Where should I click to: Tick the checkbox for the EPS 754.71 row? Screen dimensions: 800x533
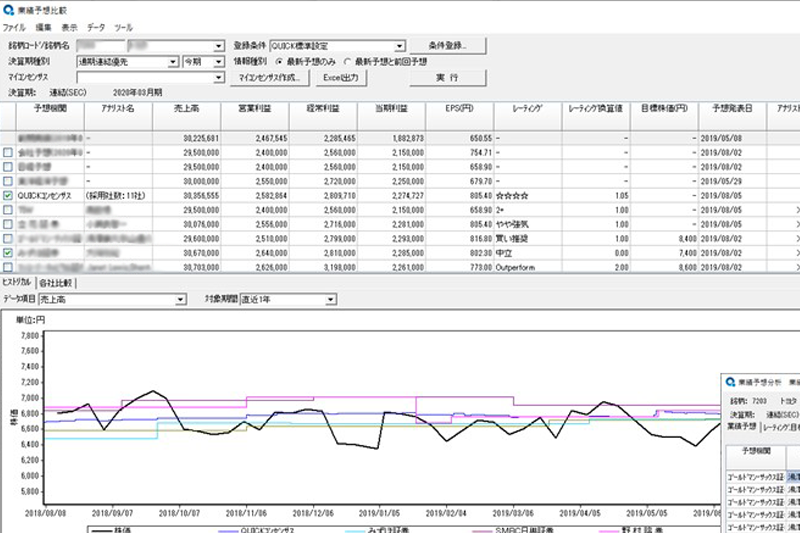(8, 153)
